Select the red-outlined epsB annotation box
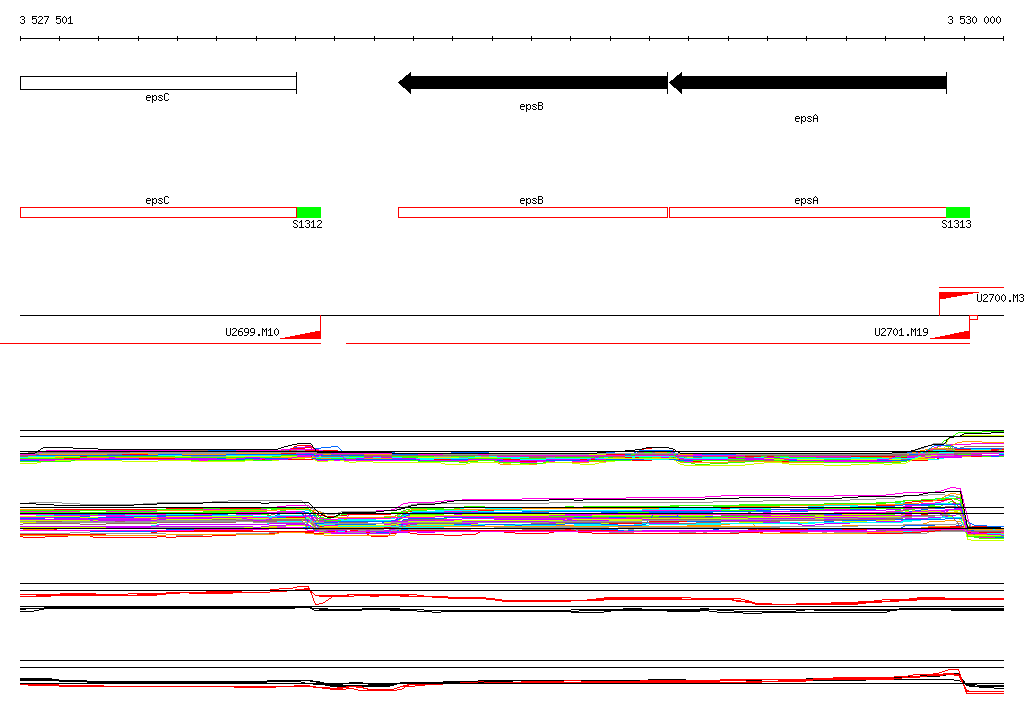Screen dimensions: 1024x714 [533, 212]
